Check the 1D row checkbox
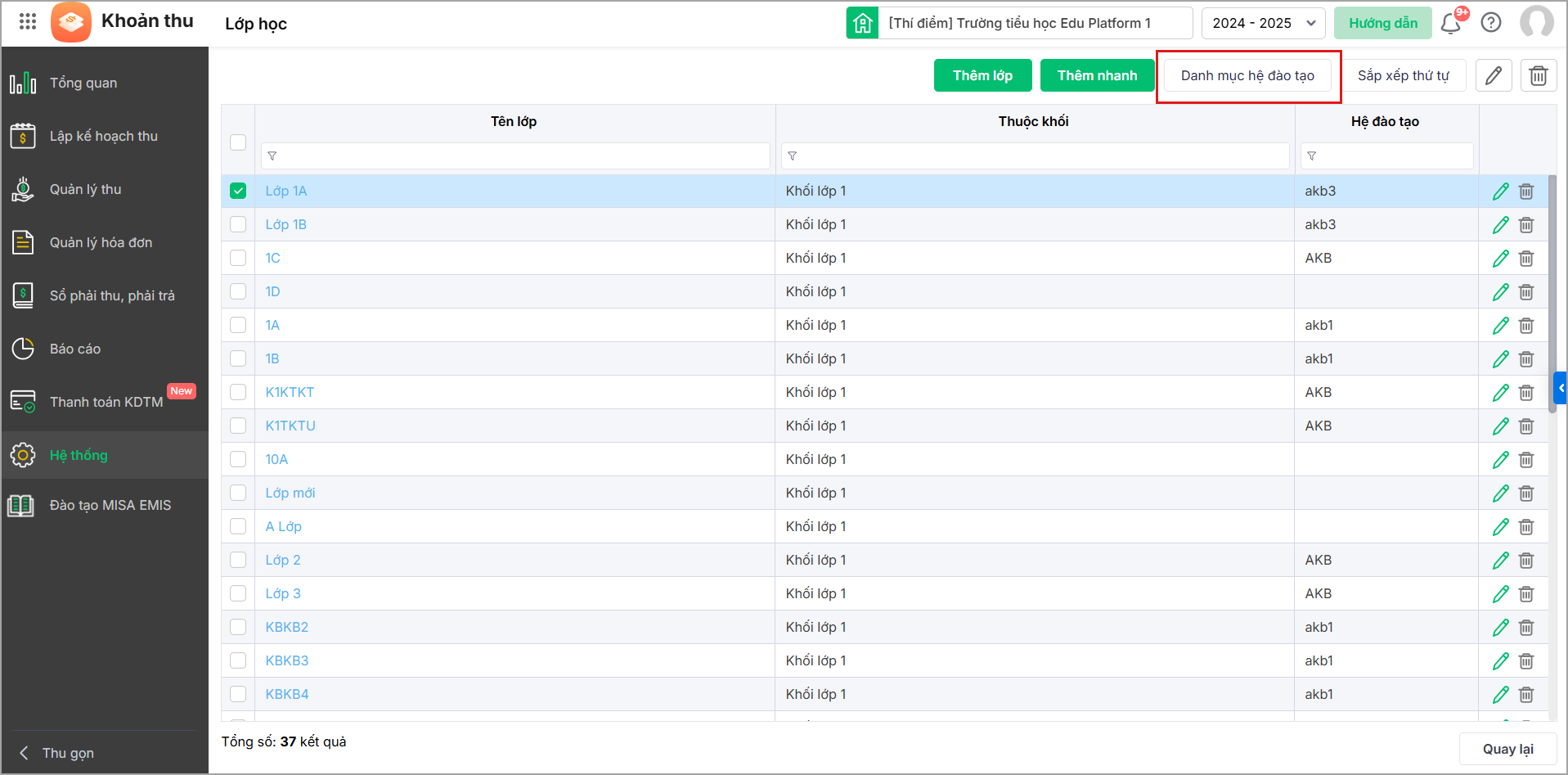Image resolution: width=1568 pixels, height=775 pixels. [238, 291]
